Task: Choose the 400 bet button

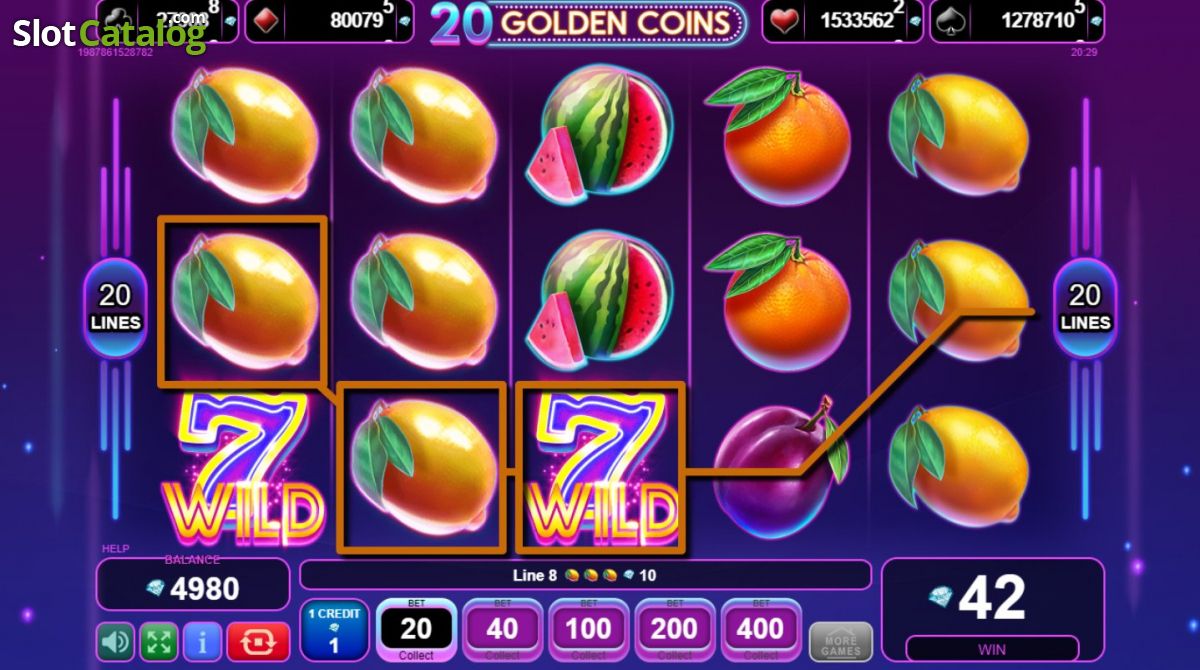Action: click(x=760, y=631)
